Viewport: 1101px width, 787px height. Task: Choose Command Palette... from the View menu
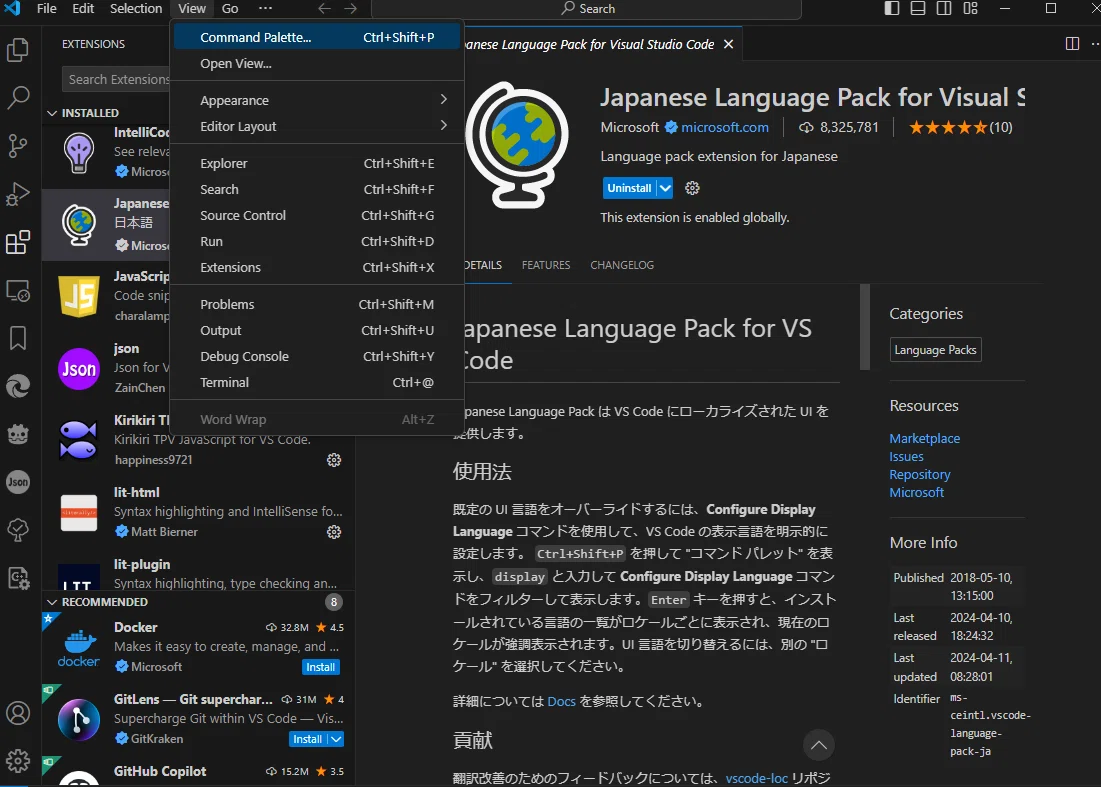317,37
